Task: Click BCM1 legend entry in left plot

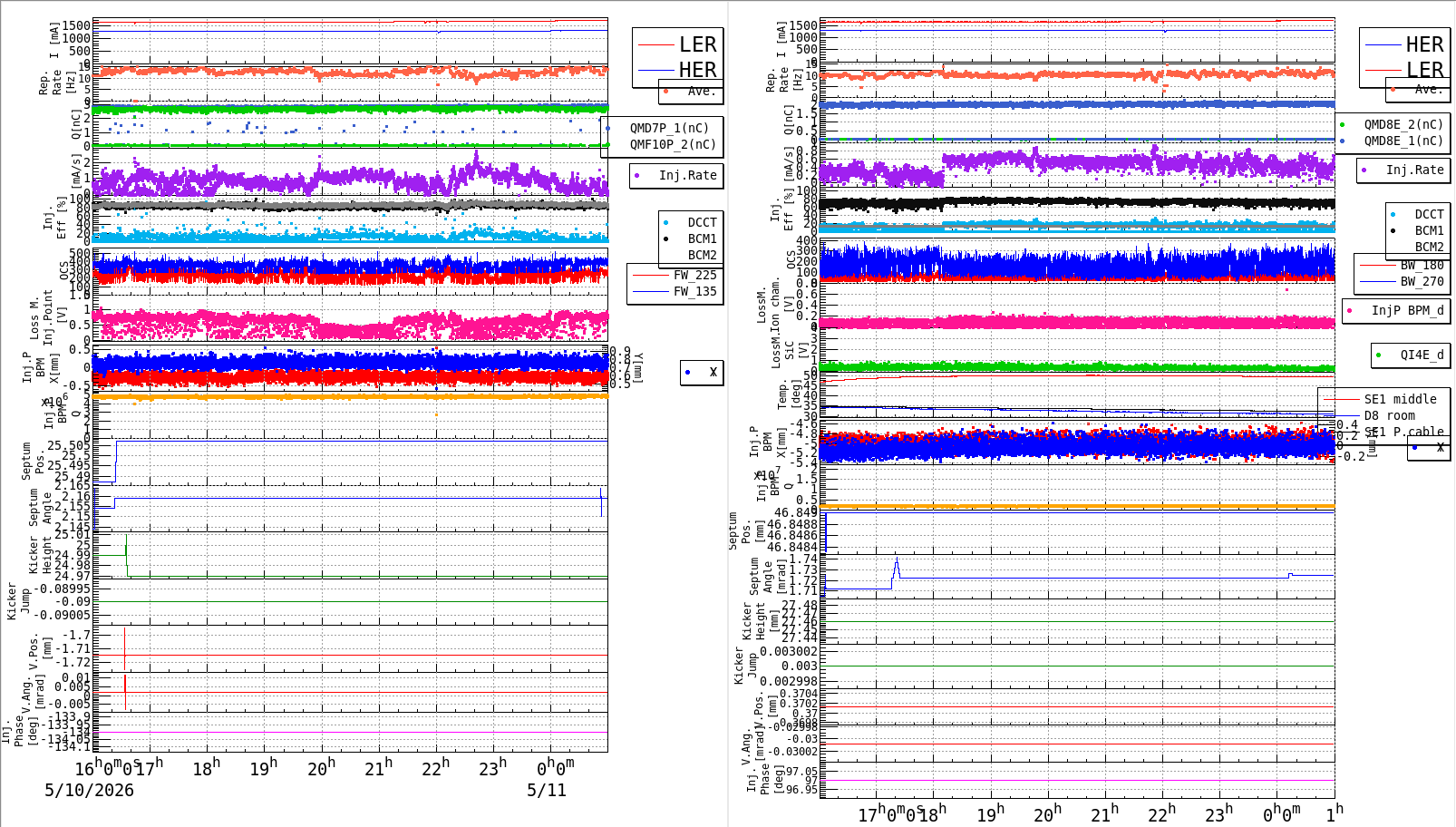Action: (x=691, y=238)
